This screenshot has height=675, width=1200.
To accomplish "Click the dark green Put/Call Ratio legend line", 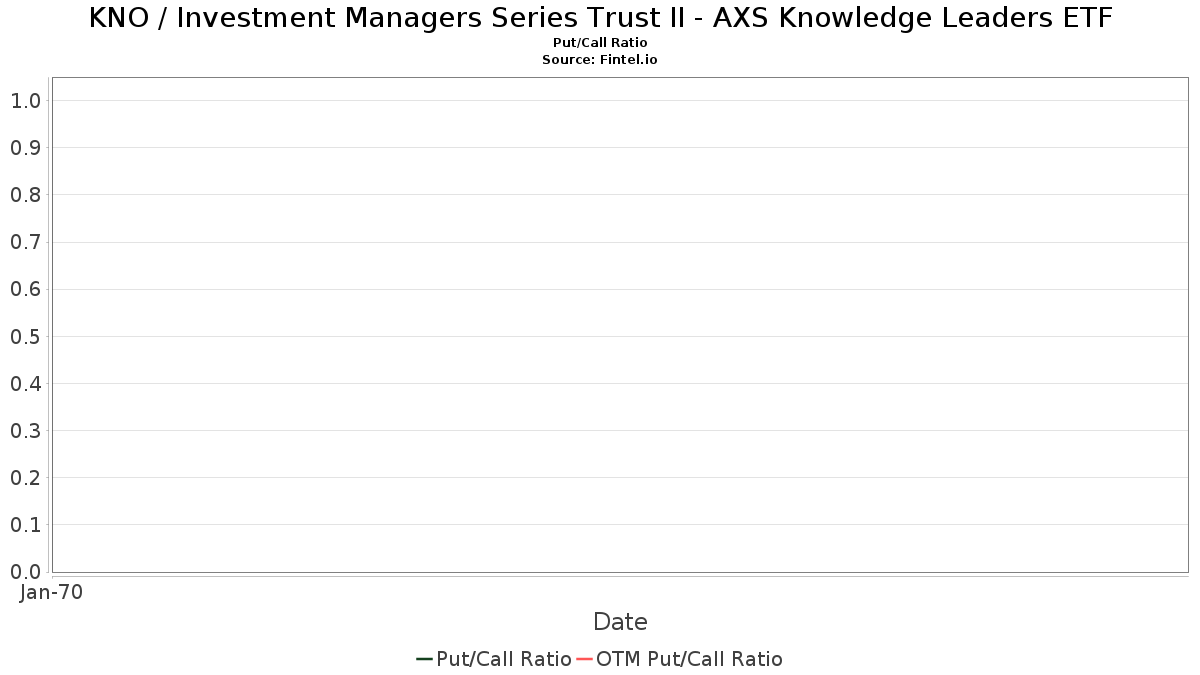I will [425, 659].
